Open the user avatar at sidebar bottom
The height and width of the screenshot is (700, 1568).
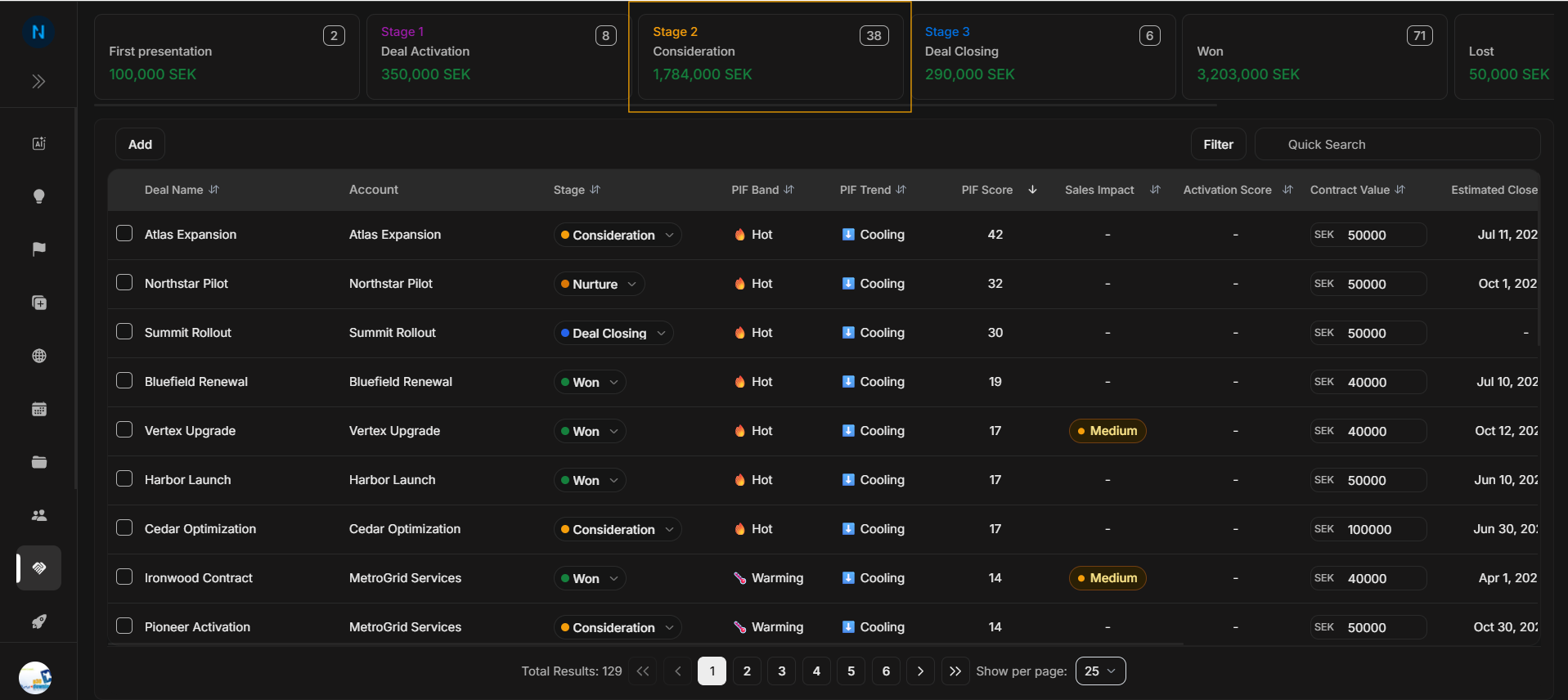(x=35, y=678)
